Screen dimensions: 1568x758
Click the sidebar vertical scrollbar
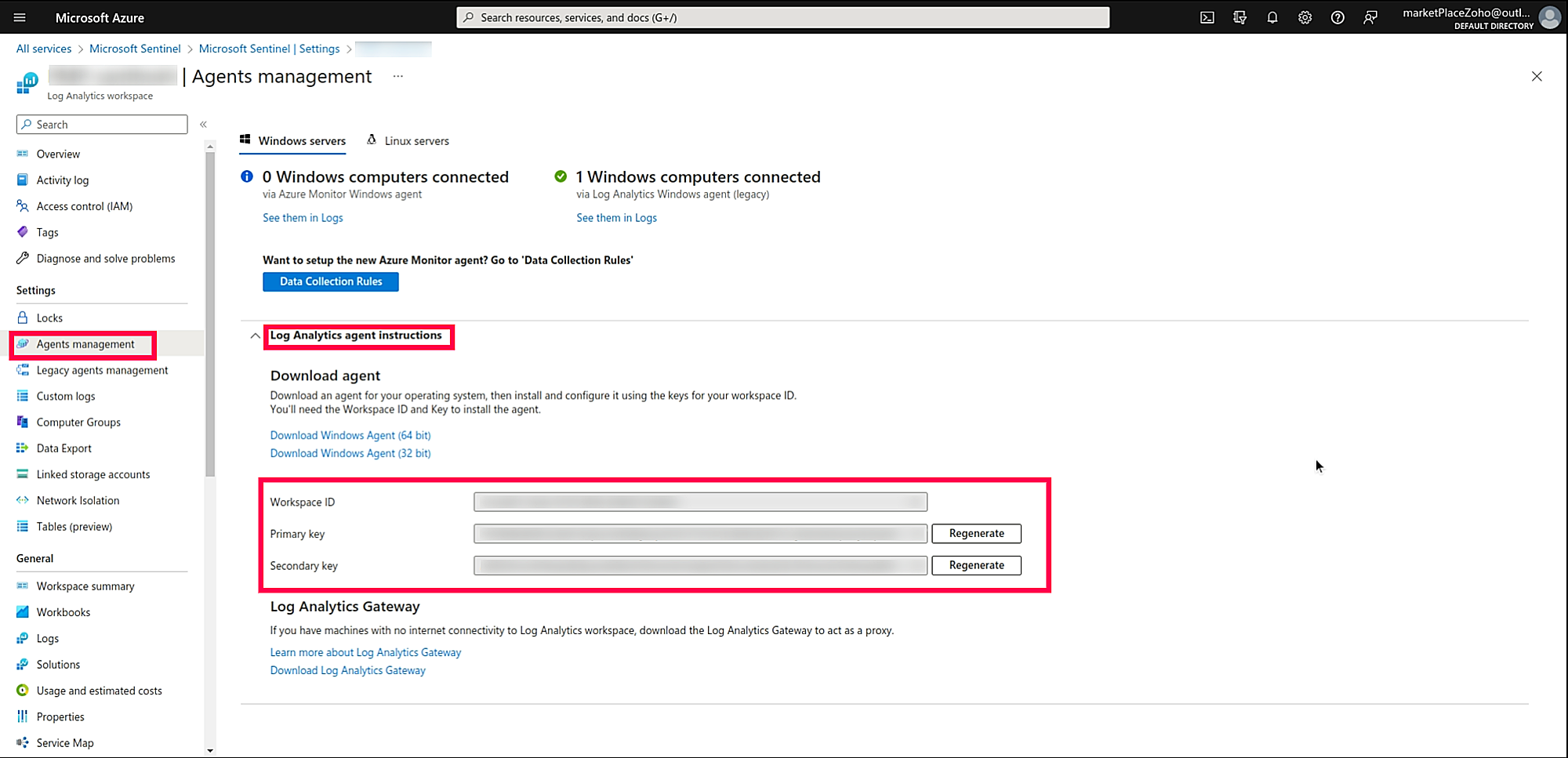209,314
